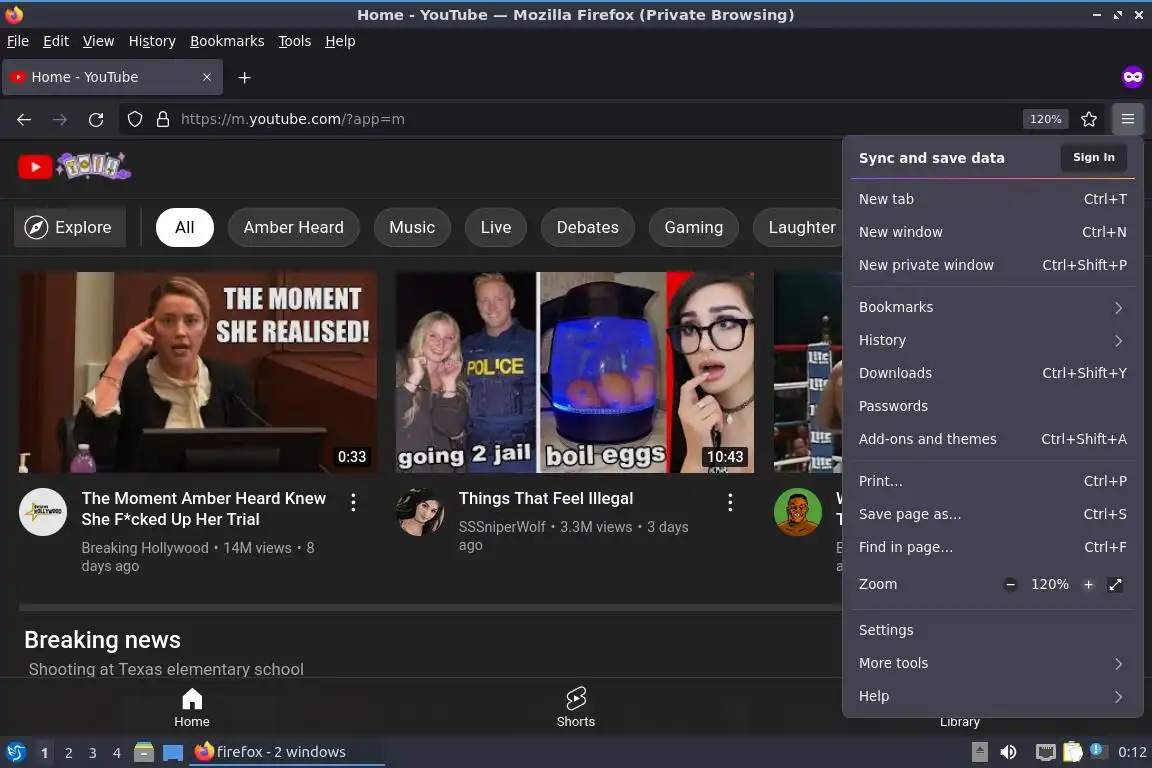Open Shorts in bottom navigation
This screenshot has width=1152, height=768.
(x=576, y=707)
